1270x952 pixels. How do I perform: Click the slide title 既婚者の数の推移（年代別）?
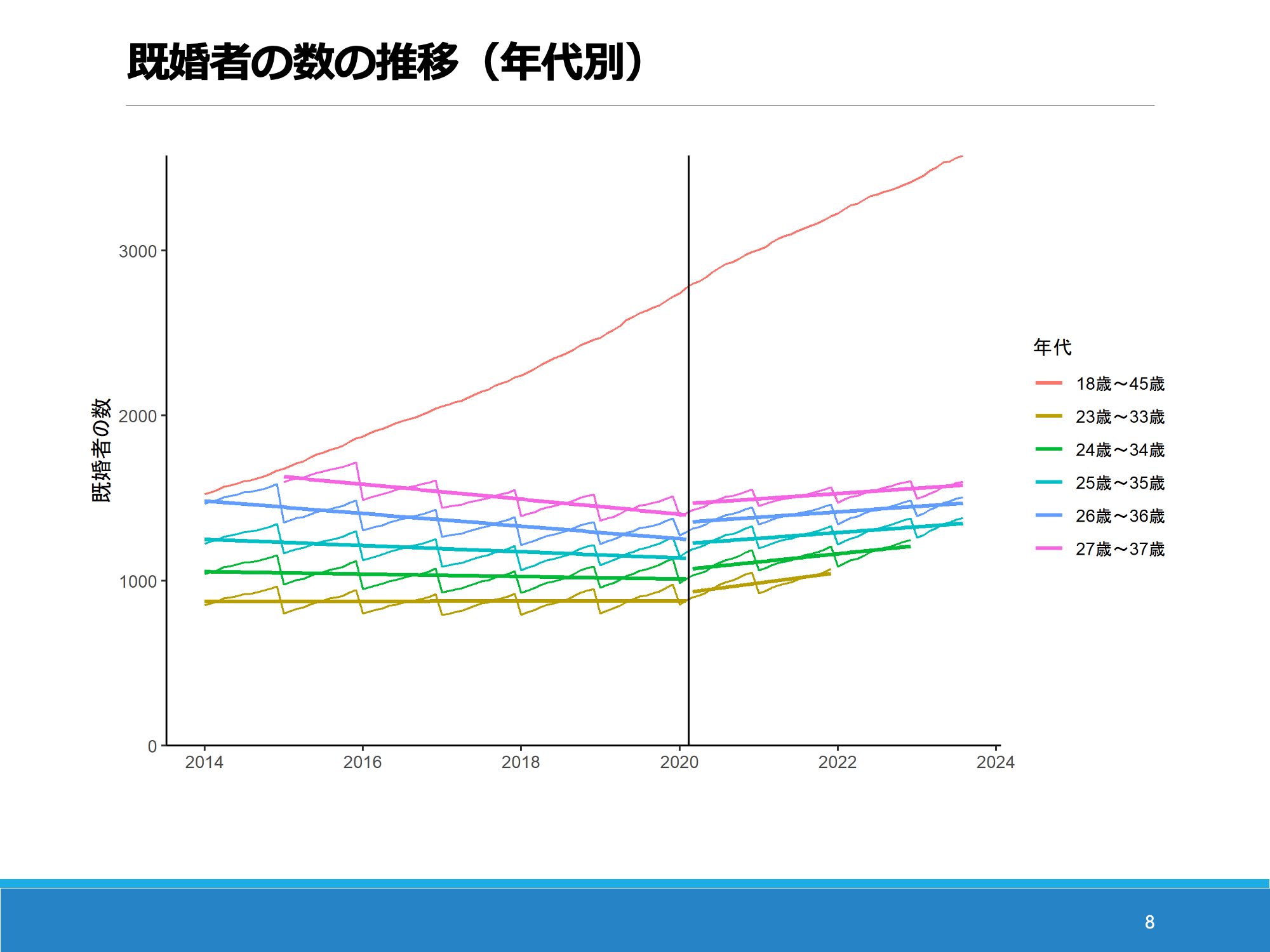coord(386,62)
